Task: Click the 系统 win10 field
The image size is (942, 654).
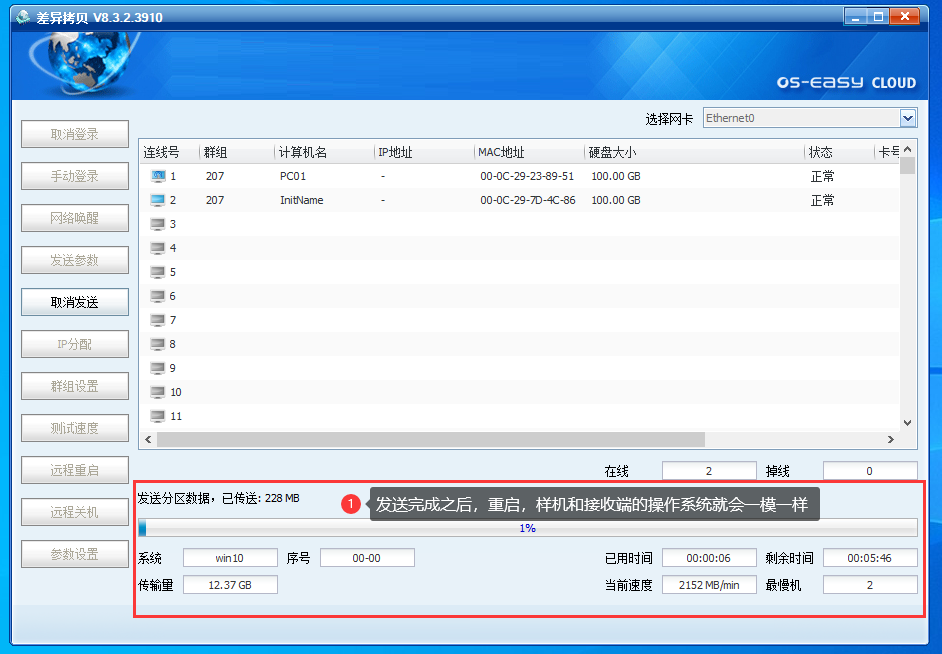Action: tap(229, 558)
